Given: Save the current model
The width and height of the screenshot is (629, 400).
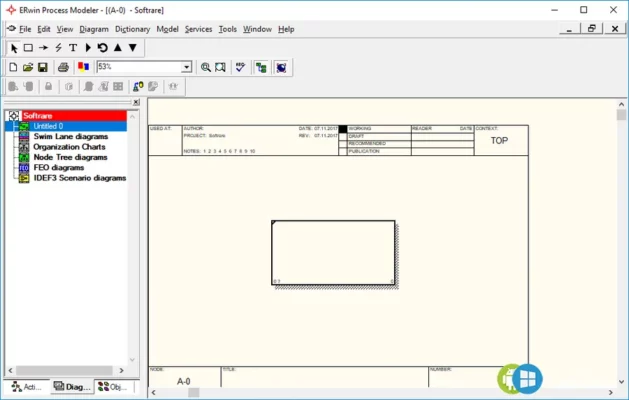Looking at the screenshot, I should click(43, 67).
